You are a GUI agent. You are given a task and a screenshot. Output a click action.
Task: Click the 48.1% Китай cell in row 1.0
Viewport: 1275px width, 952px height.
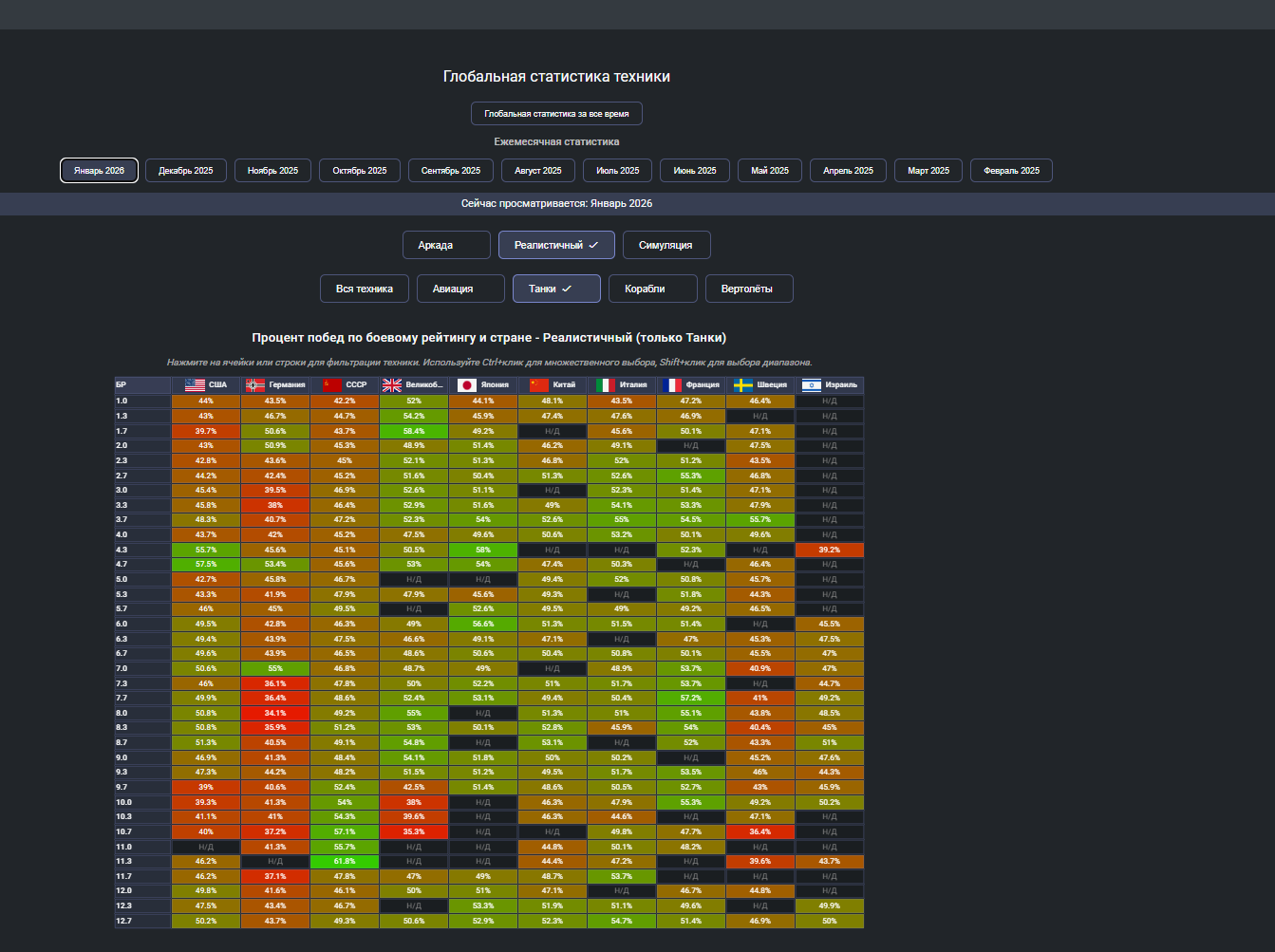click(x=553, y=401)
